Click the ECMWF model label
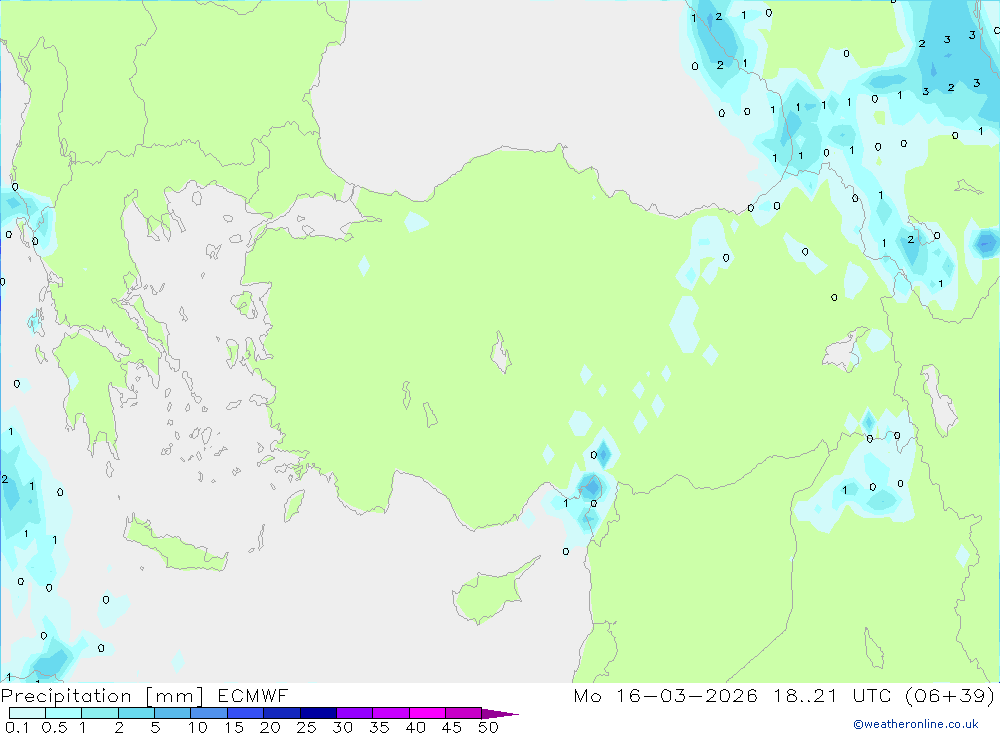Image resolution: width=1000 pixels, height=733 pixels. 253,695
